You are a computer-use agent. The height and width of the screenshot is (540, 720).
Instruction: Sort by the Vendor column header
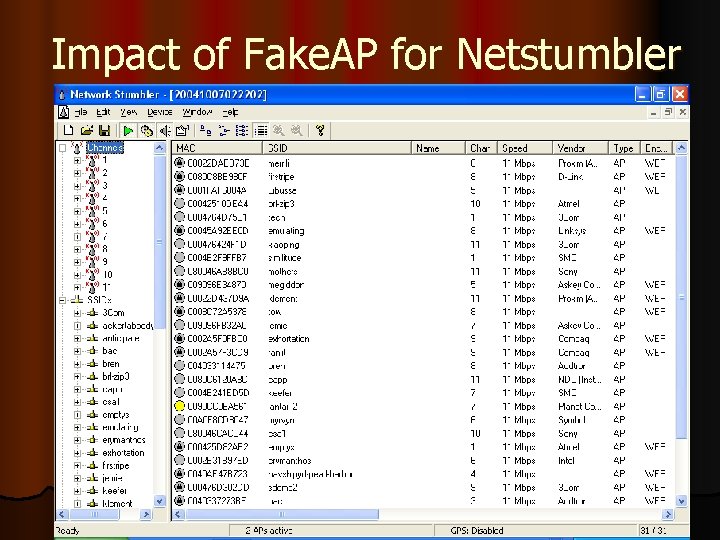(x=580, y=148)
